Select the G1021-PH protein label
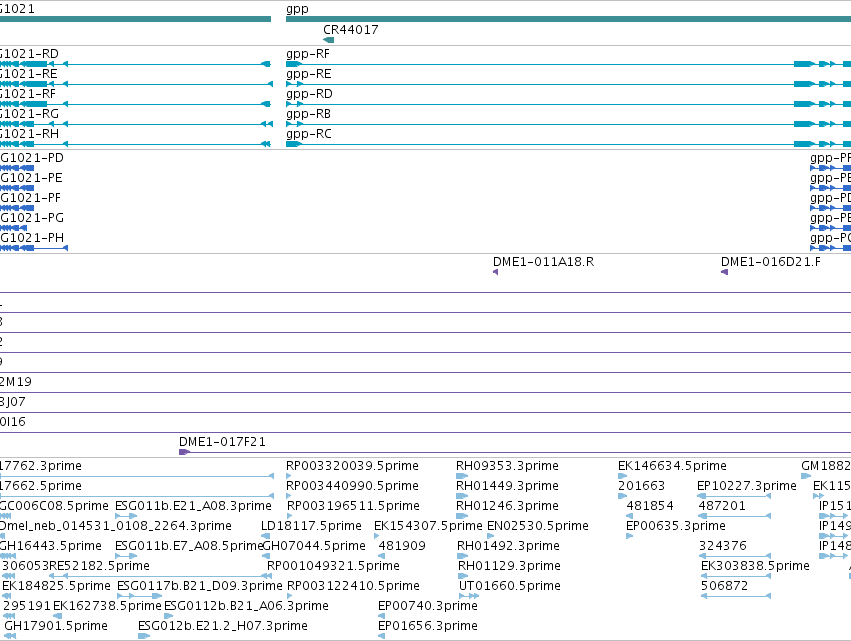The width and height of the screenshot is (851, 641). 32,238
